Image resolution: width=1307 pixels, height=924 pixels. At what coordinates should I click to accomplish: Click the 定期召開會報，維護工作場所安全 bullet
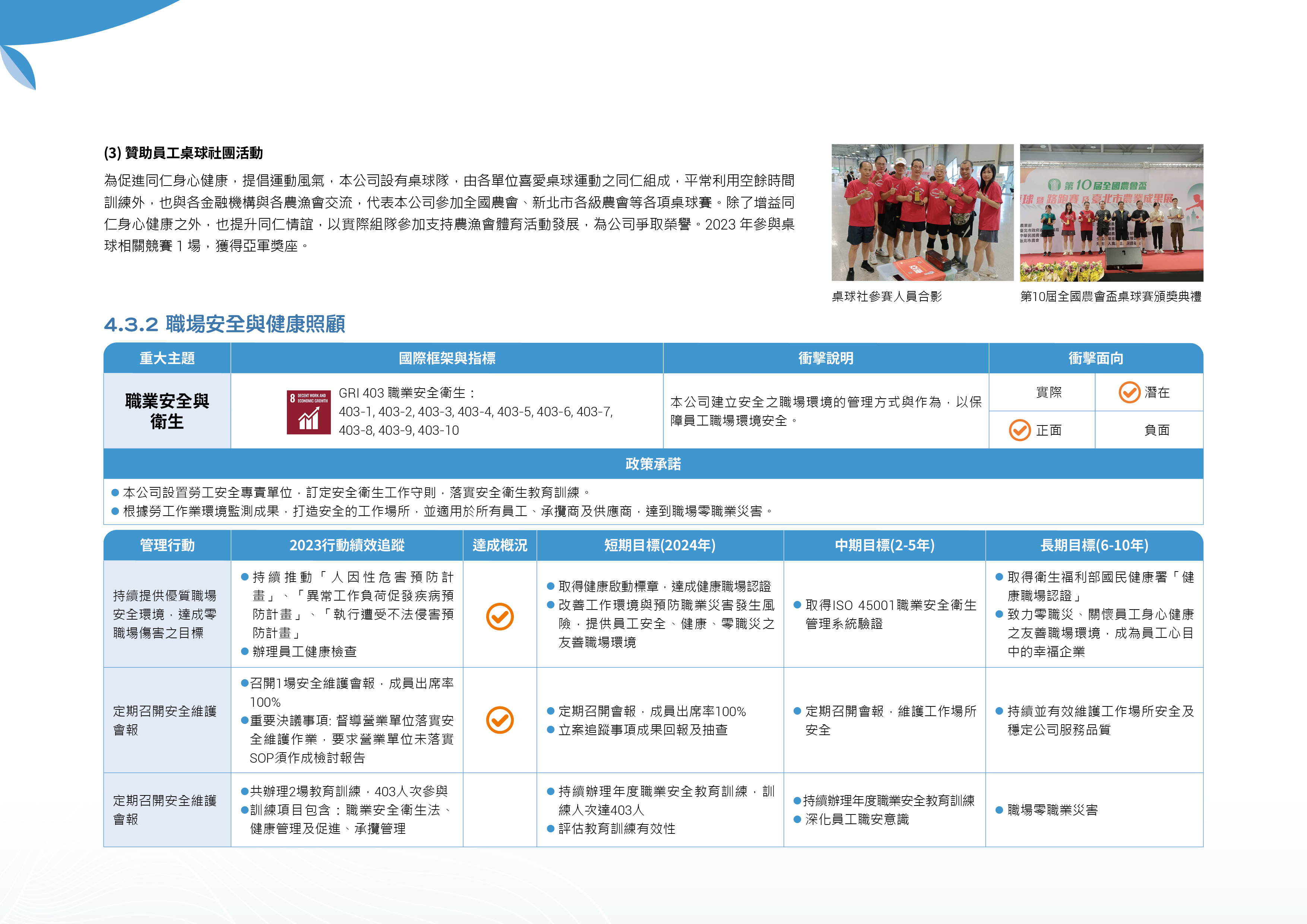[x=884, y=720]
